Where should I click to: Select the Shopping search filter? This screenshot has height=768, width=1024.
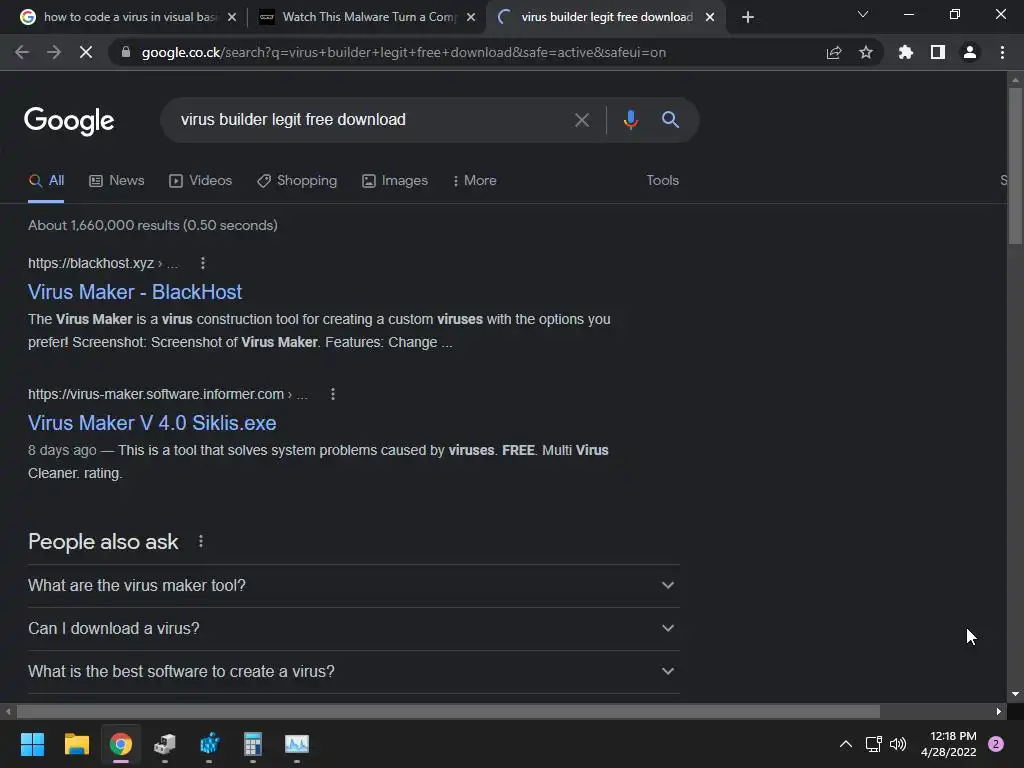point(297,181)
